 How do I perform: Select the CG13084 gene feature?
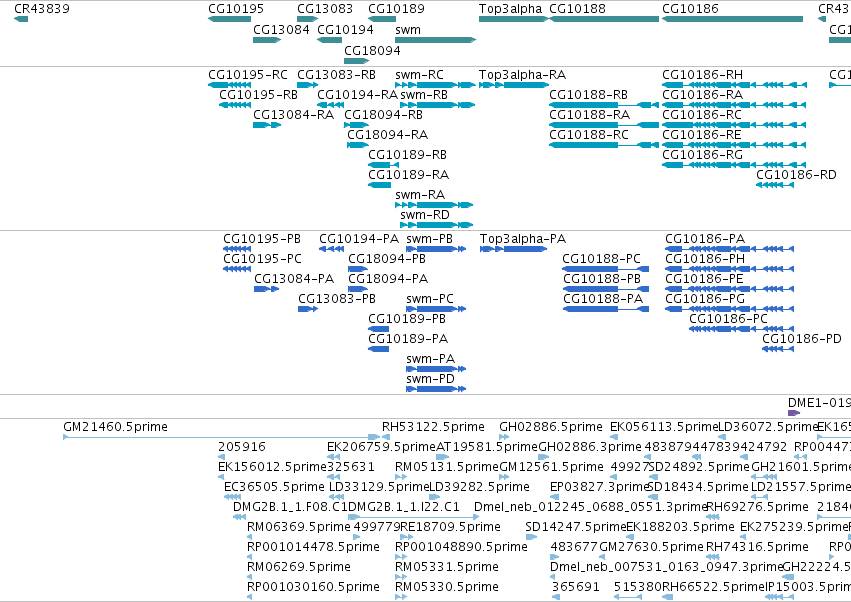point(266,40)
